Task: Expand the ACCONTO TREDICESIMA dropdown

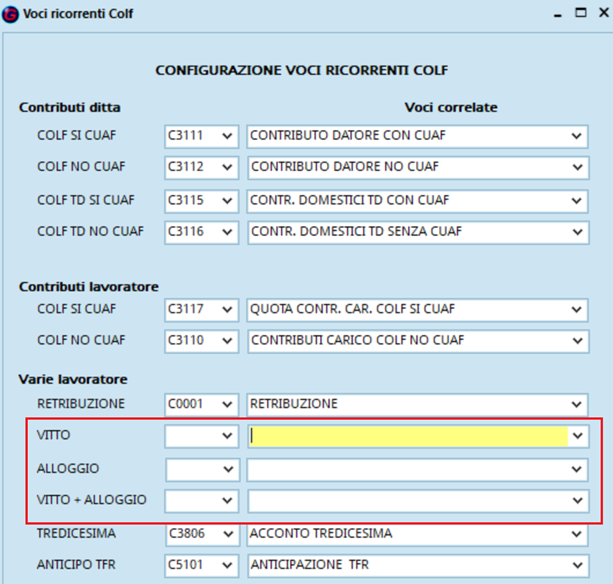Action: (576, 534)
